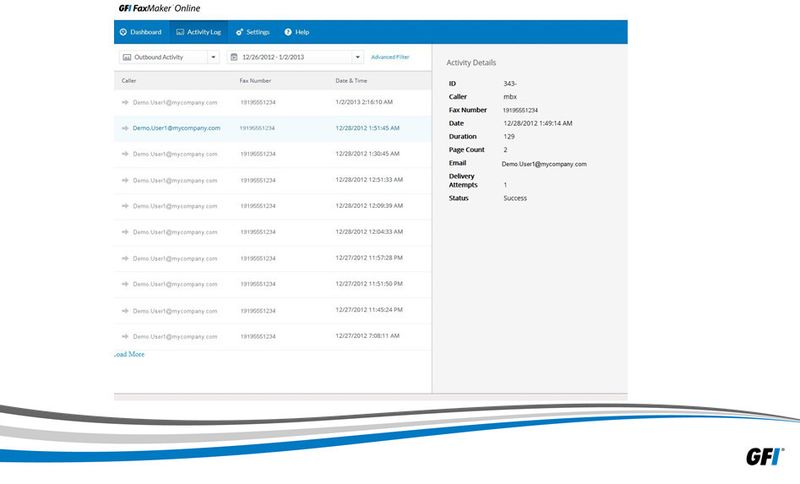Select the entry dated 12/28/2012 12:51:33 AM

[273, 180]
